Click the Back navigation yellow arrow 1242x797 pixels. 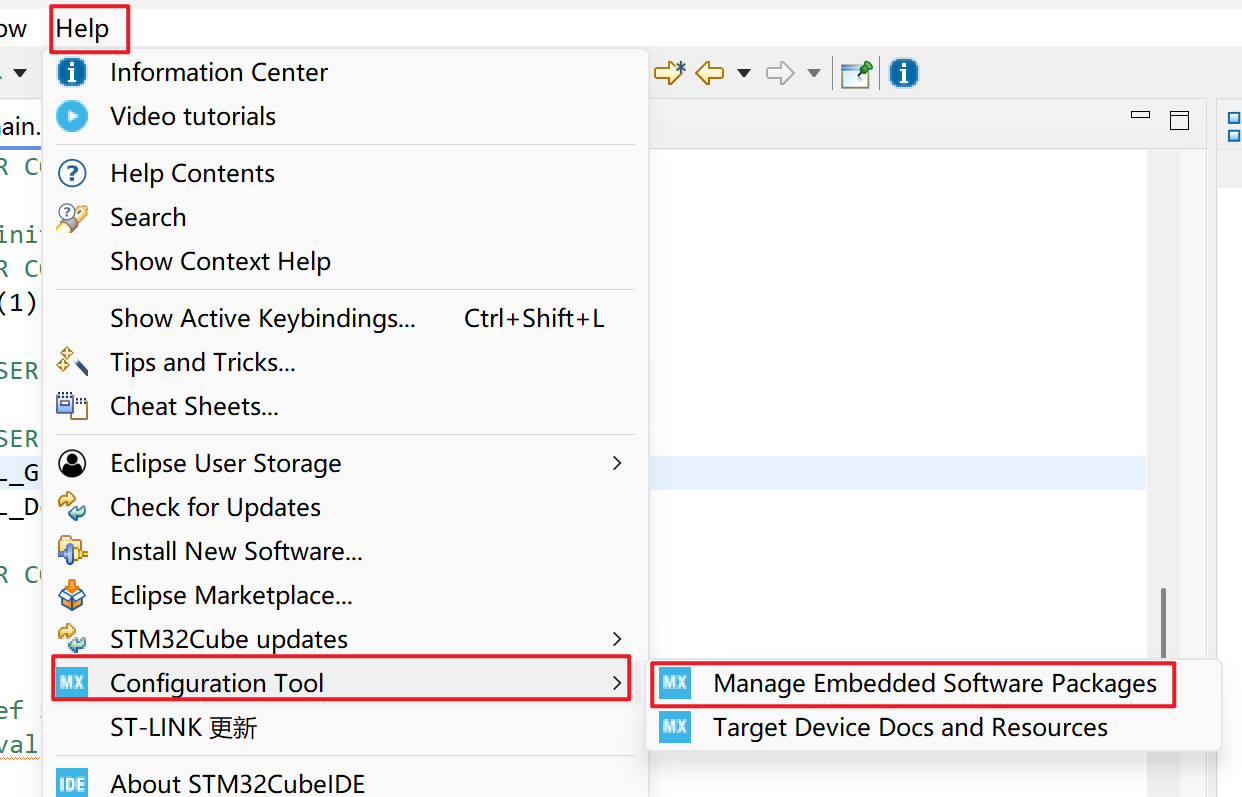710,73
